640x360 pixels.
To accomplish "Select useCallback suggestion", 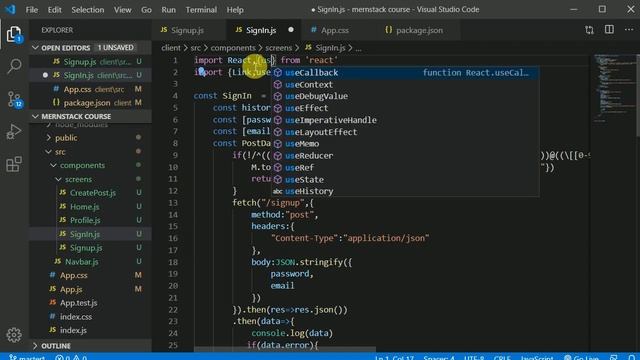I will [405, 73].
